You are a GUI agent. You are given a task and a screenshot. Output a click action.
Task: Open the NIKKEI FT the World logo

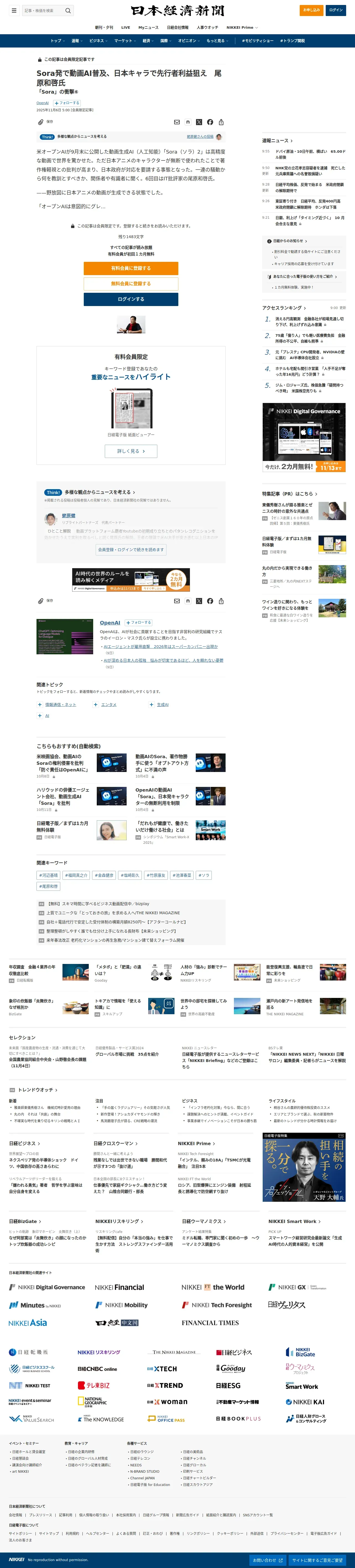coord(213,1287)
